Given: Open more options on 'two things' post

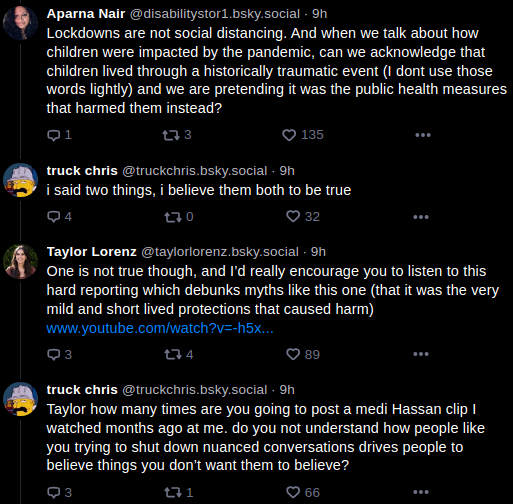Looking at the screenshot, I should 421,217.
